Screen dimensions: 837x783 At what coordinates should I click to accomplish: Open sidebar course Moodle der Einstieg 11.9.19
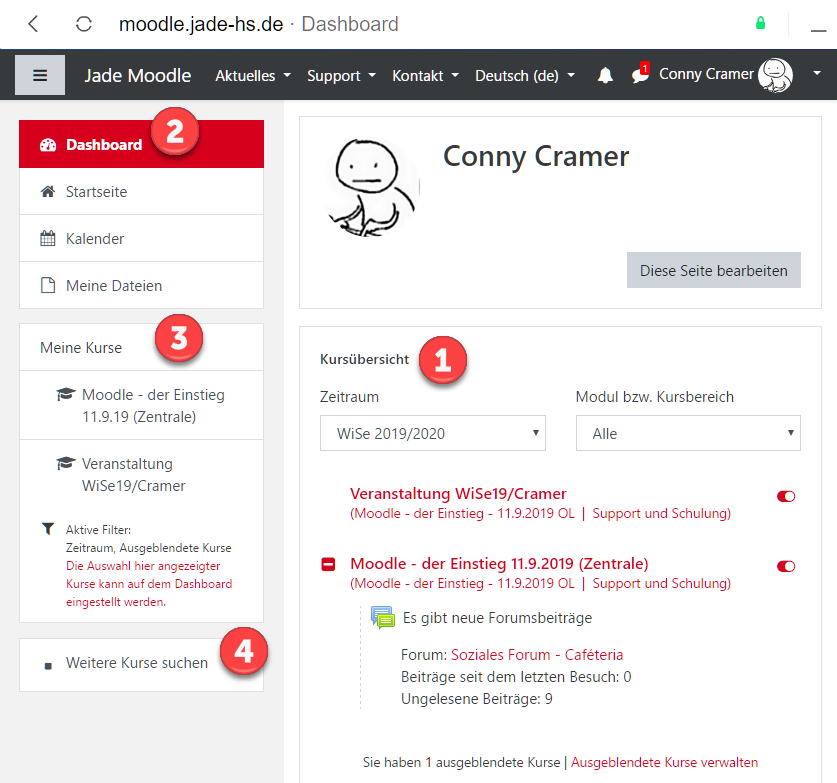(141, 406)
